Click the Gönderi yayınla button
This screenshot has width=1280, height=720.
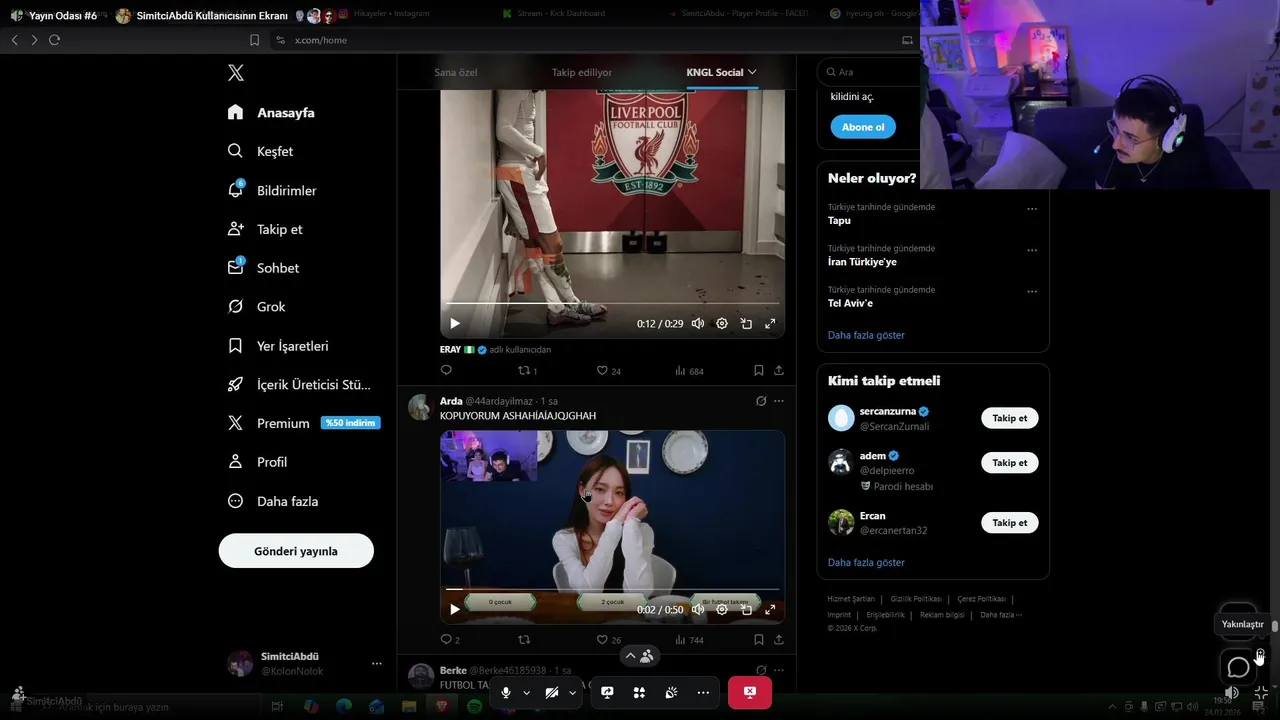point(296,551)
